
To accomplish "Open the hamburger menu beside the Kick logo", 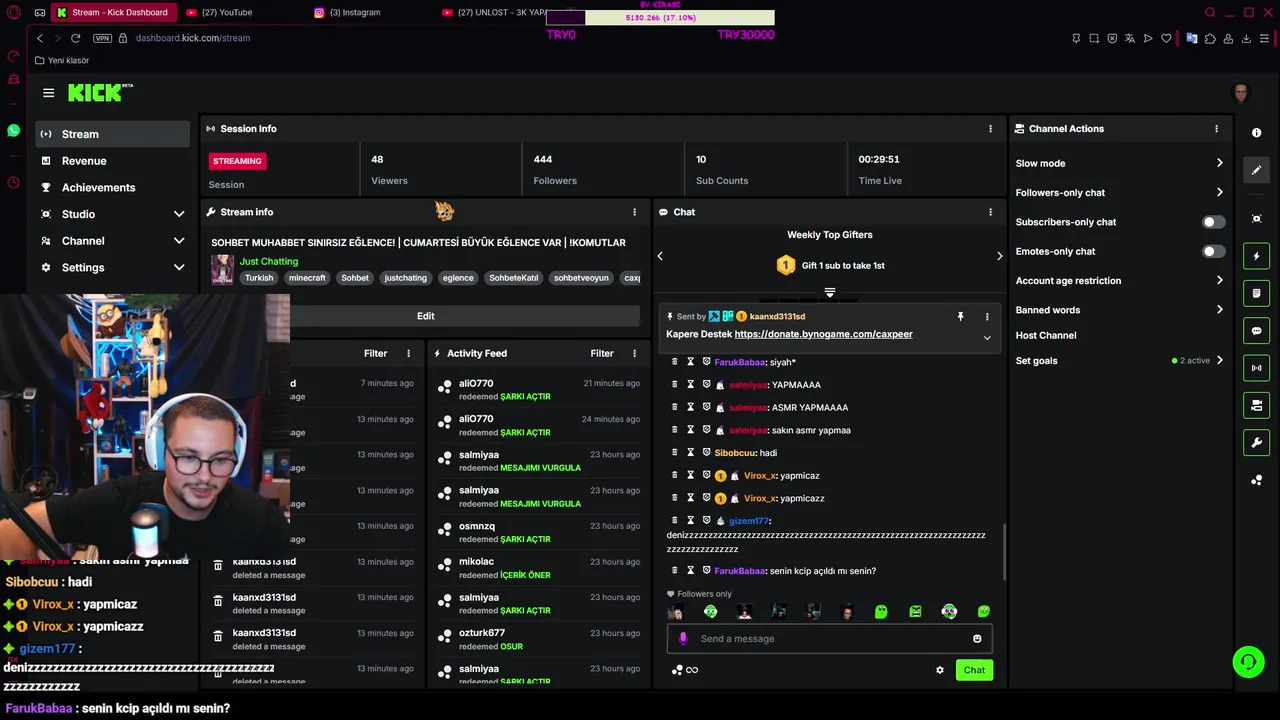I will 48,93.
